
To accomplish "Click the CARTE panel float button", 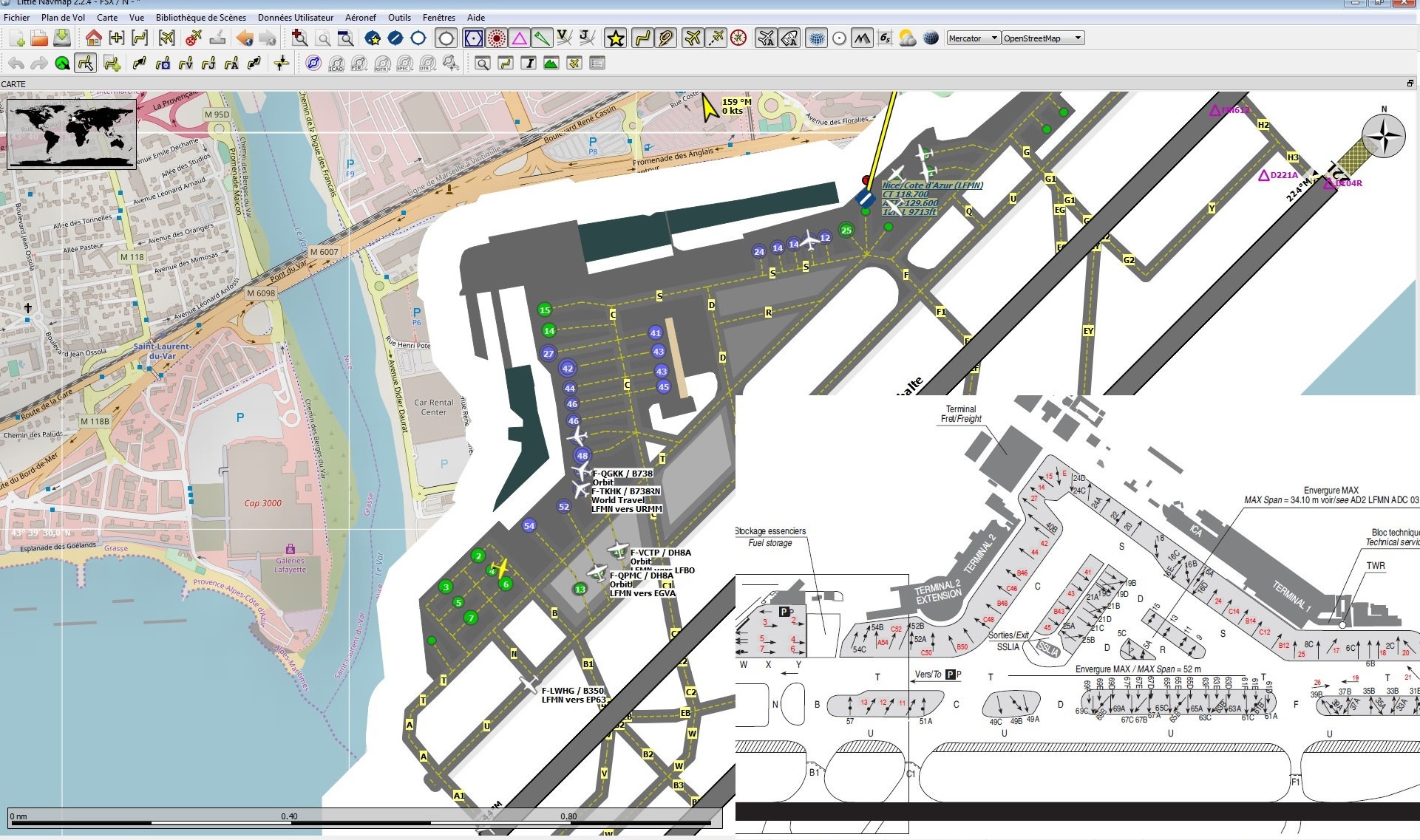I will (x=1410, y=83).
